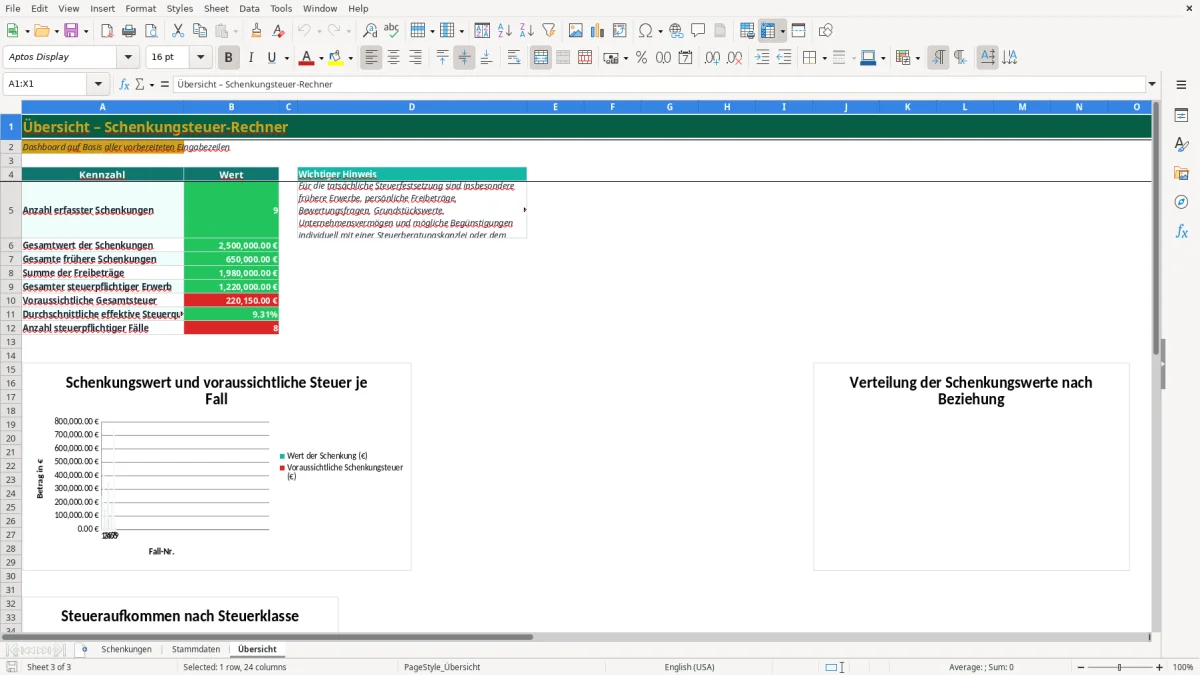1200x675 pixels.
Task: Click the zoom slider in status bar
Action: (1119, 667)
